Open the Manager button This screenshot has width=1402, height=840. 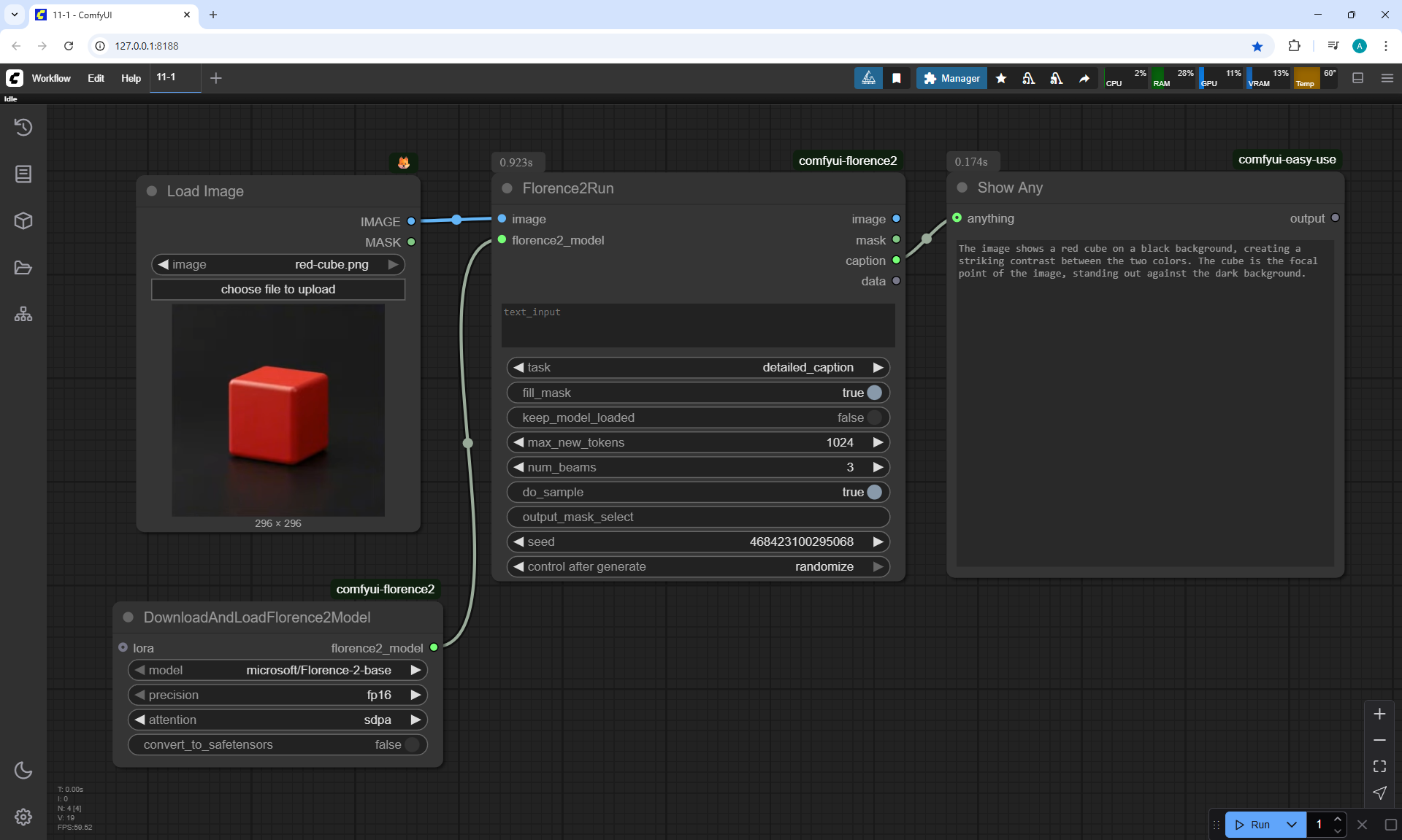click(x=951, y=78)
